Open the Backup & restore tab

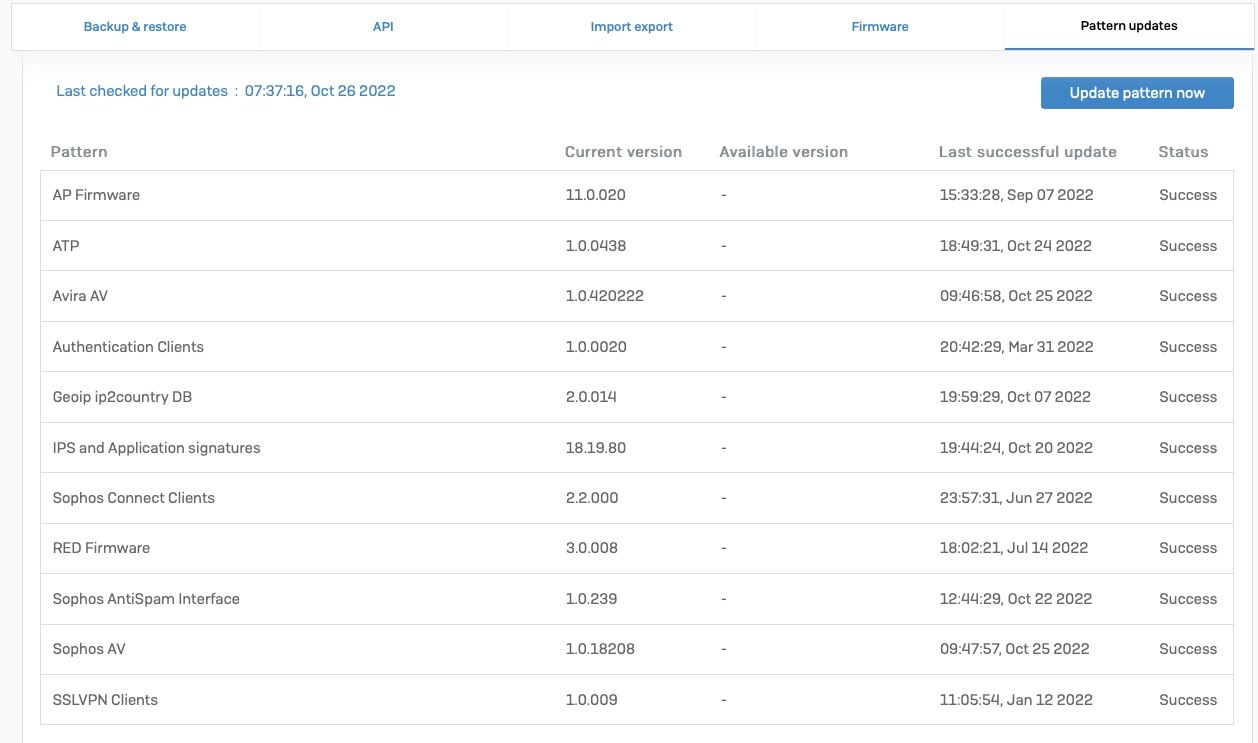pyautogui.click(x=135, y=27)
